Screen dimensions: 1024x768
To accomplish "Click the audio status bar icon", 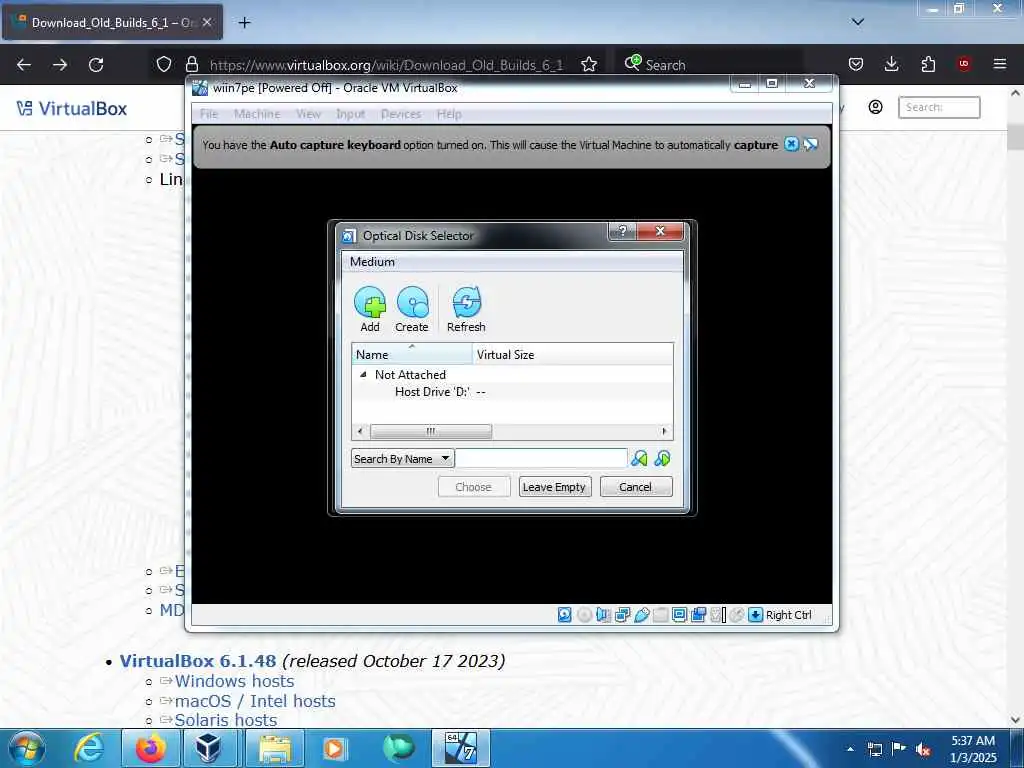I will [x=603, y=615].
